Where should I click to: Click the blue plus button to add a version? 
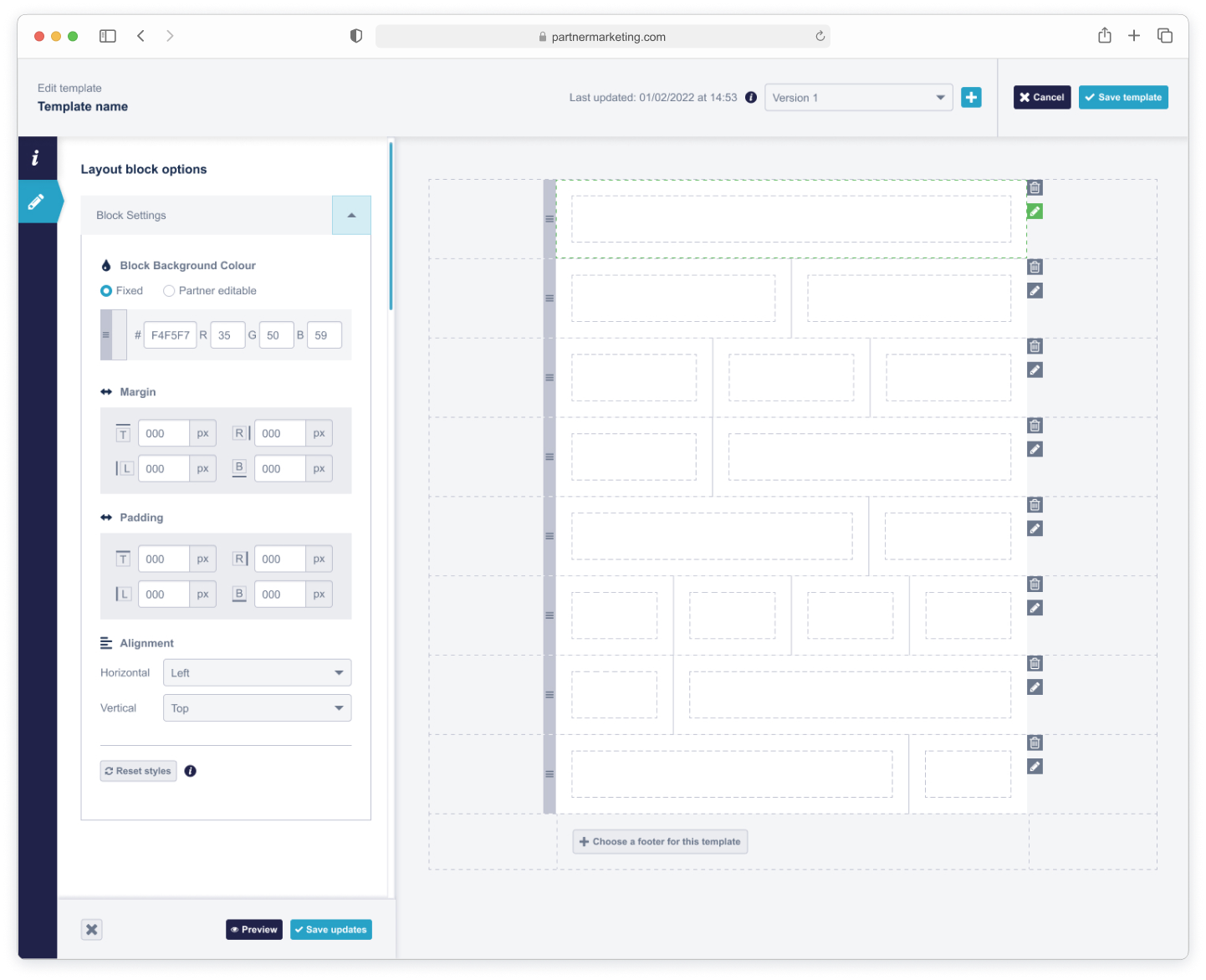click(971, 98)
